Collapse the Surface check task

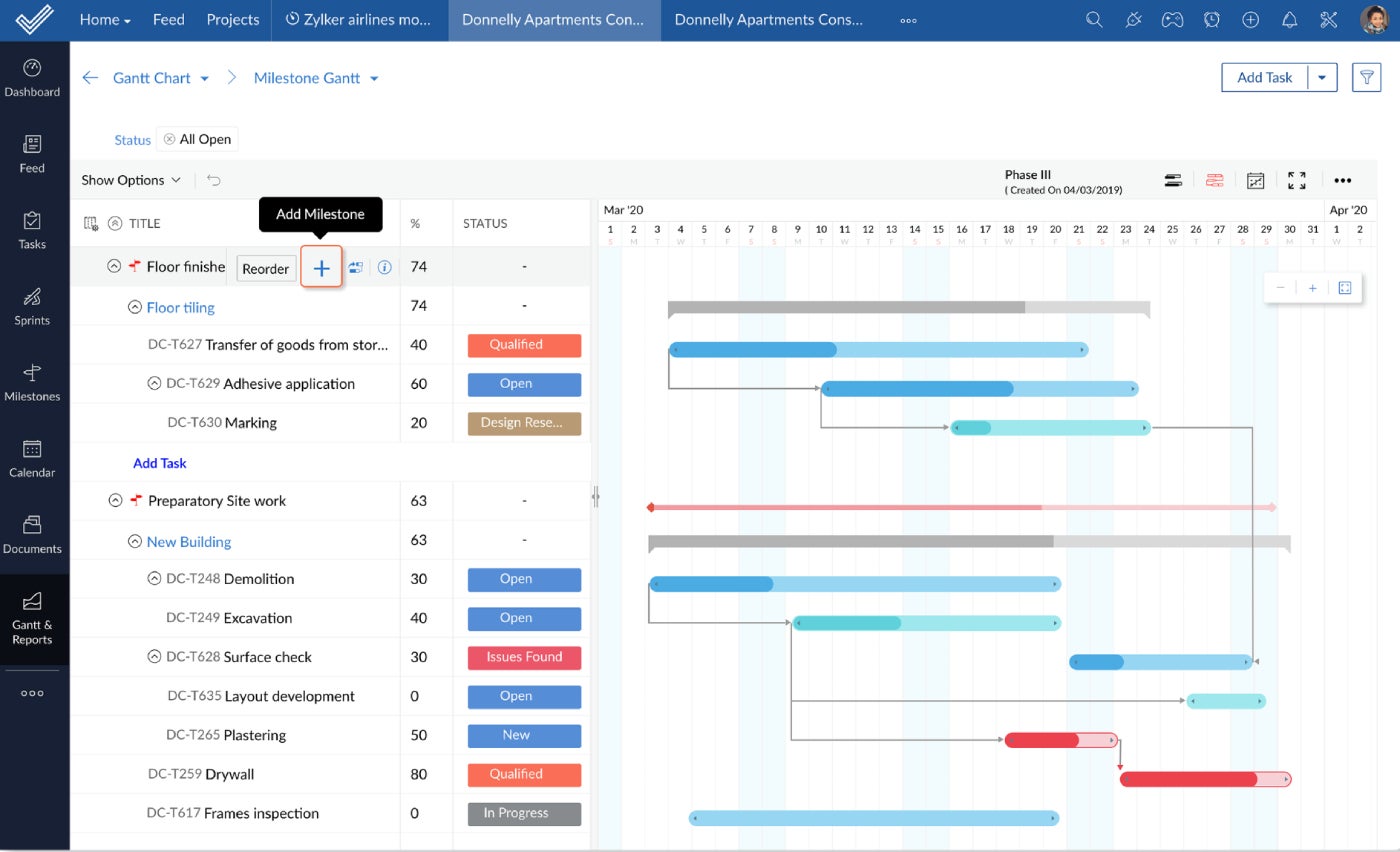click(154, 657)
